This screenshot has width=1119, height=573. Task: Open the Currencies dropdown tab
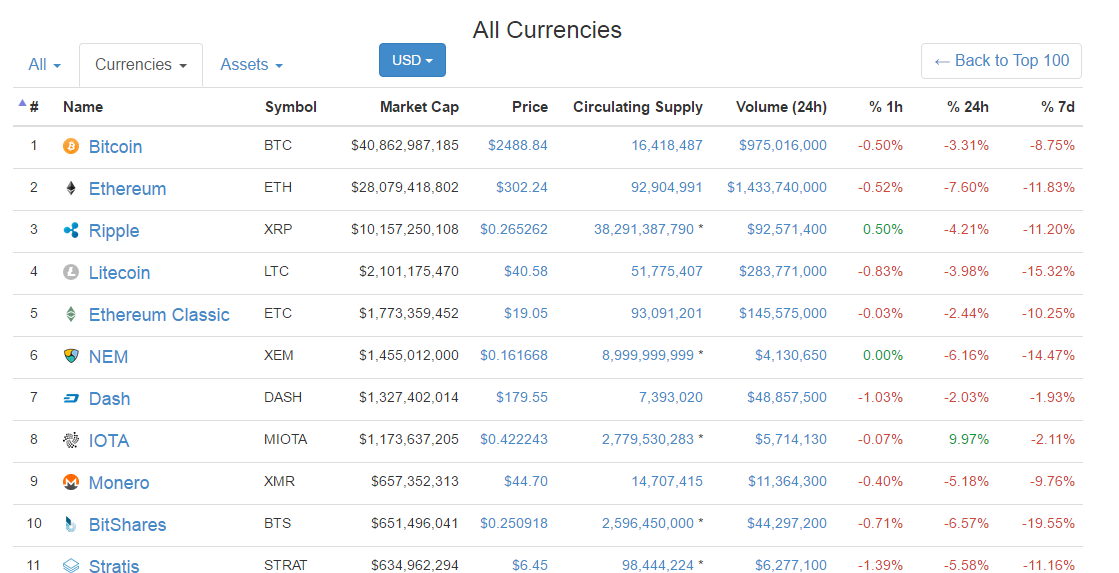coord(141,65)
